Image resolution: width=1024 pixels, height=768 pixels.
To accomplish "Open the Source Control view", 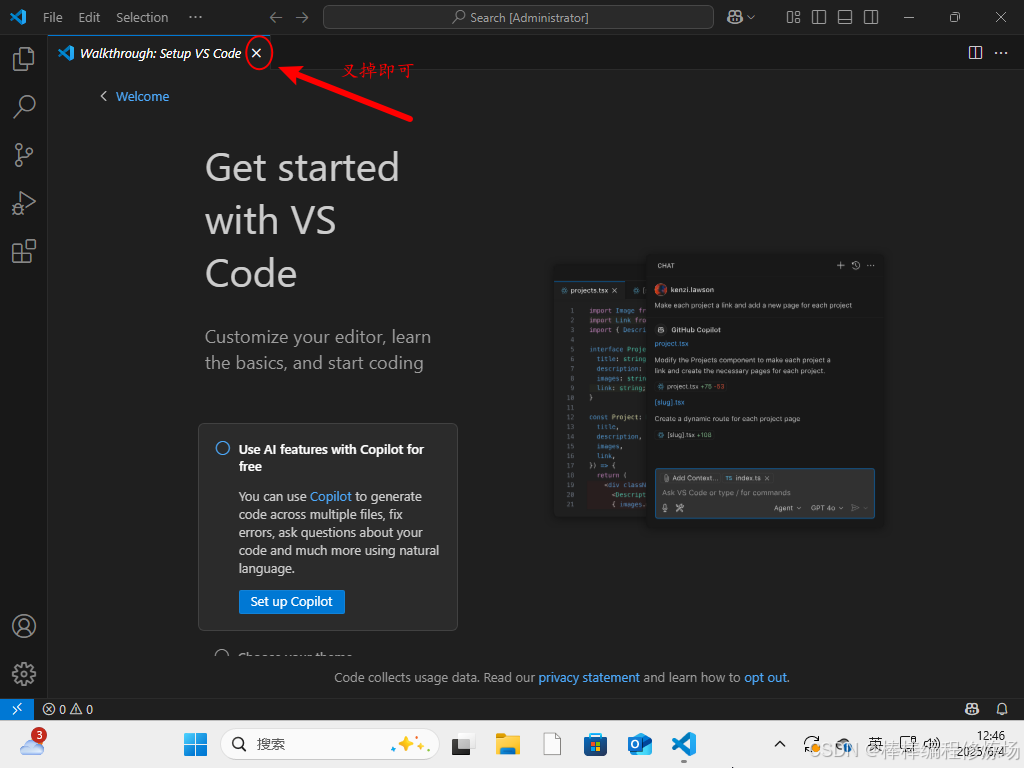I will 24,155.
